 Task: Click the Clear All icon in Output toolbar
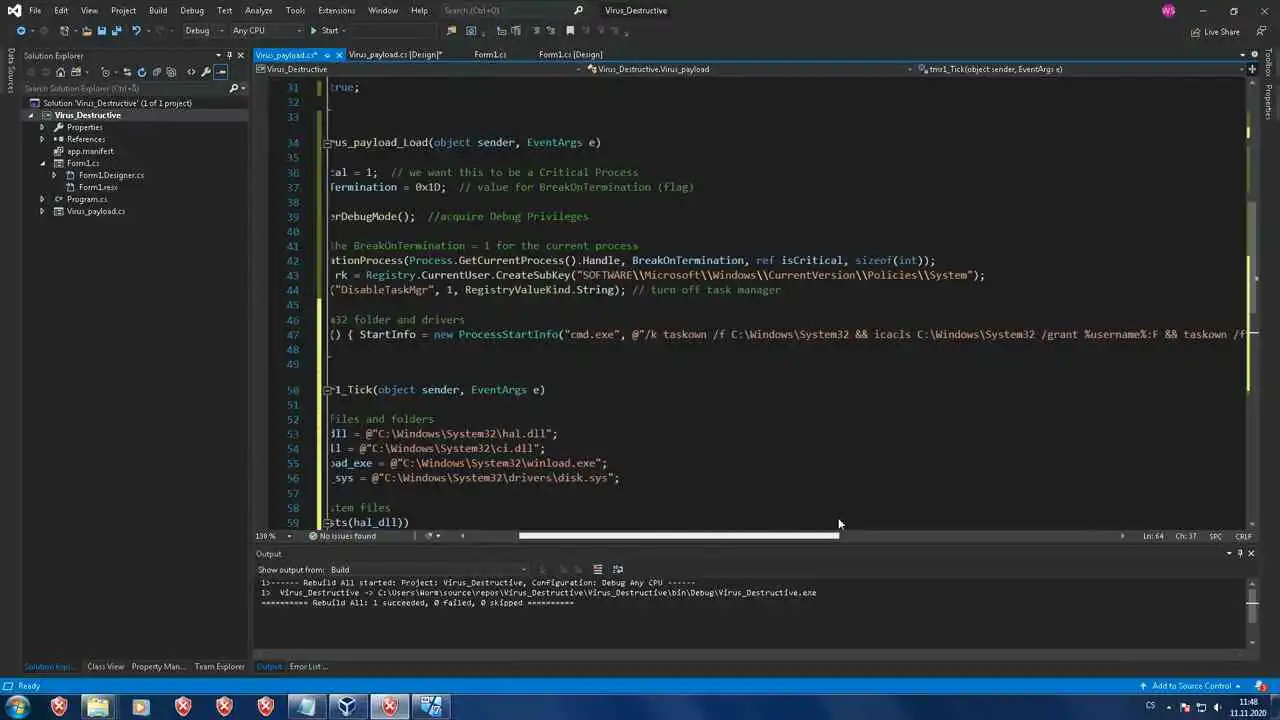[x=598, y=570]
